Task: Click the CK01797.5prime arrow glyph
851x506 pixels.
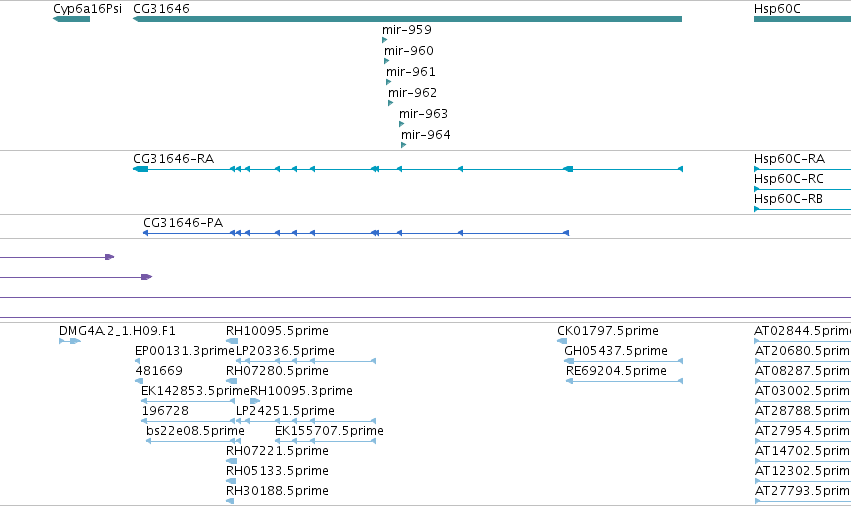Action: tap(562, 341)
